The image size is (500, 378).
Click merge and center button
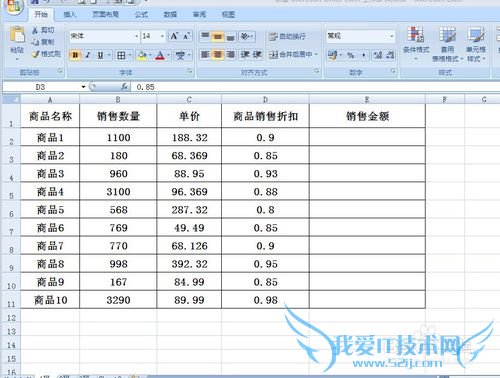290,54
